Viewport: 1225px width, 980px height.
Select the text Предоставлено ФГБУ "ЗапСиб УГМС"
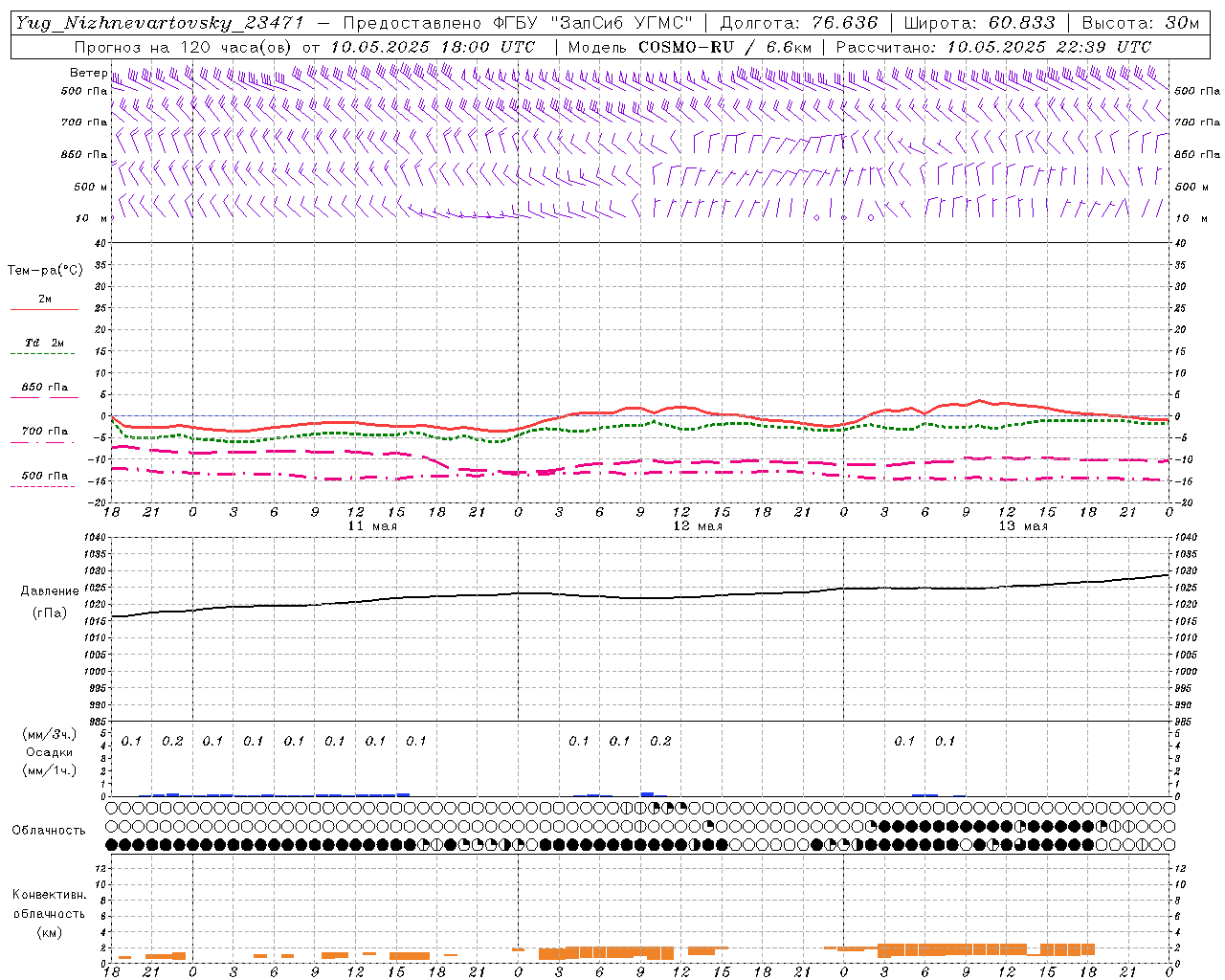[x=518, y=23]
